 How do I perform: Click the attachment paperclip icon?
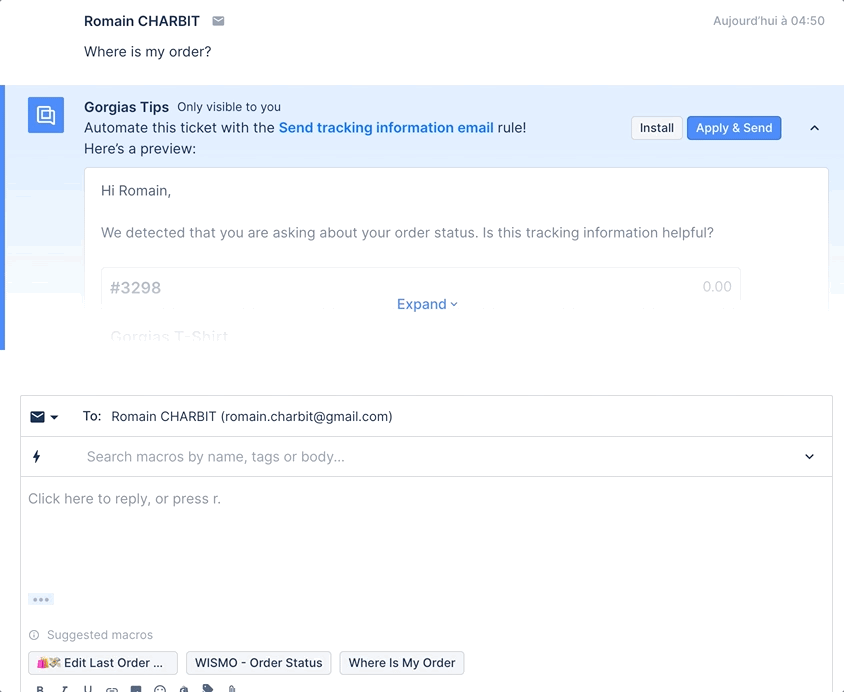pos(232,689)
